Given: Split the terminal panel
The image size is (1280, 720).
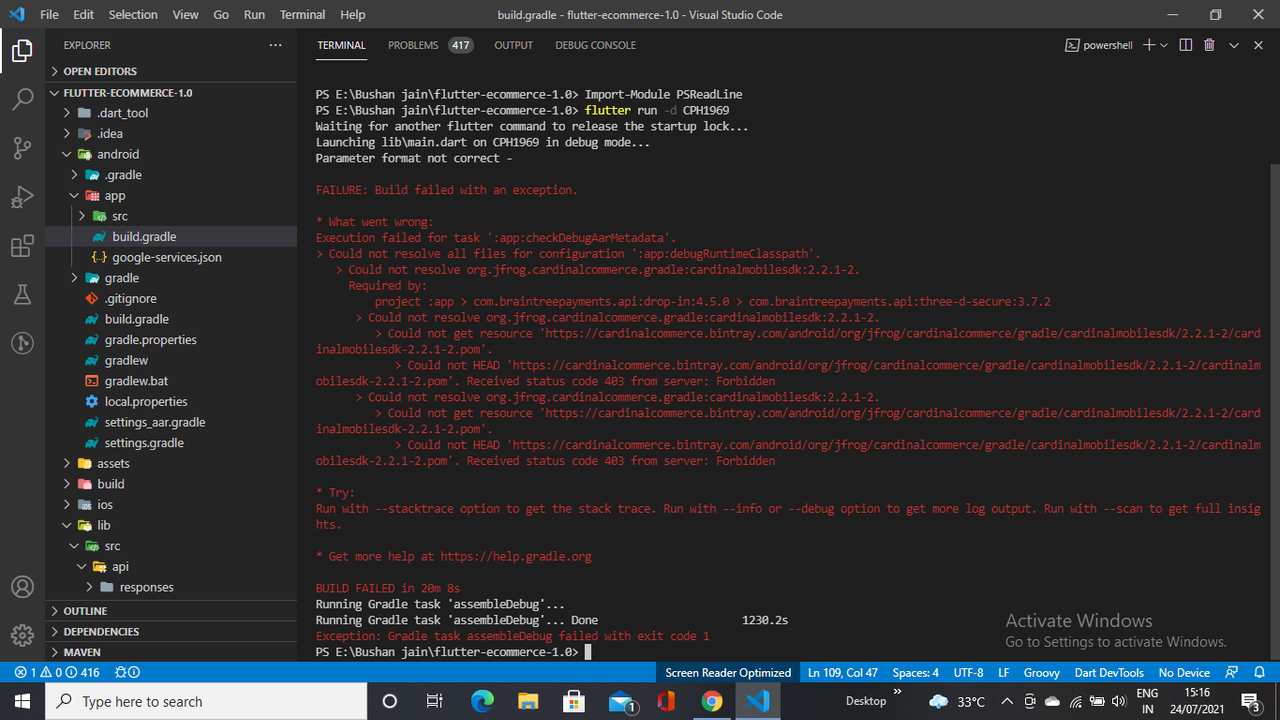Looking at the screenshot, I should [x=1186, y=45].
